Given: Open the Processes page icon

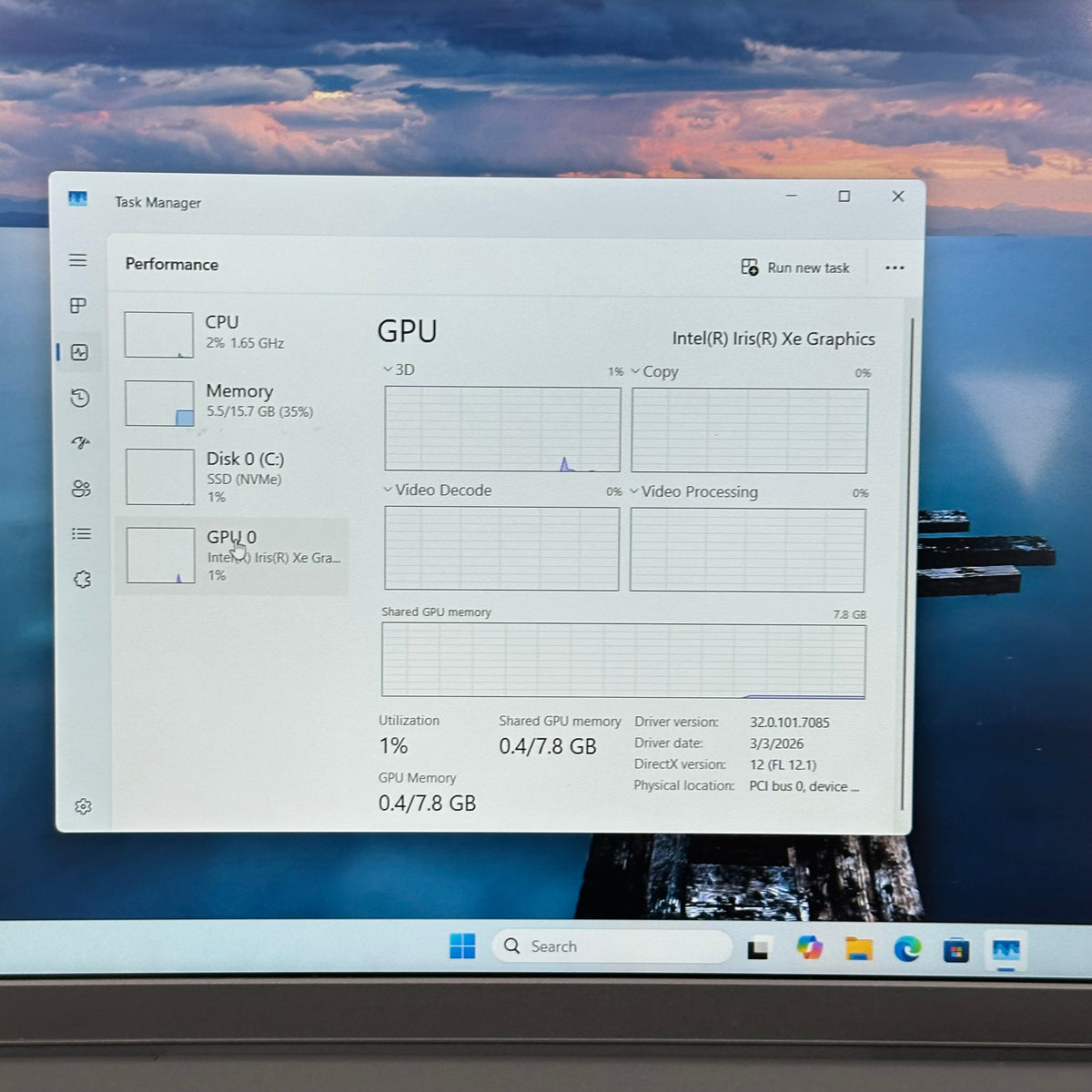Looking at the screenshot, I should [78, 306].
